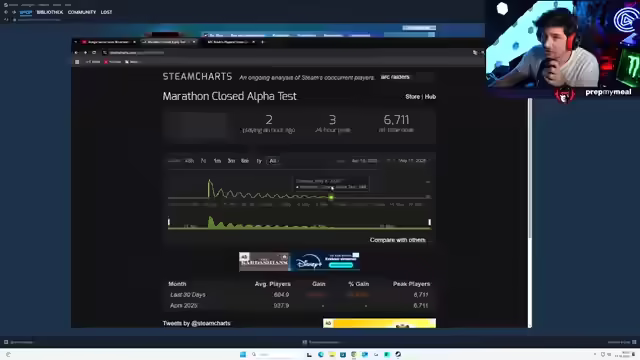Click Compare with others link
This screenshot has width=640, height=360.
coord(398,240)
